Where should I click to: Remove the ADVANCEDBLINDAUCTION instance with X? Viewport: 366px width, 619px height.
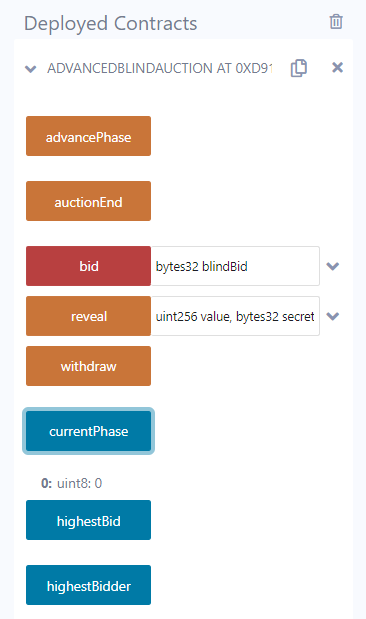338,68
